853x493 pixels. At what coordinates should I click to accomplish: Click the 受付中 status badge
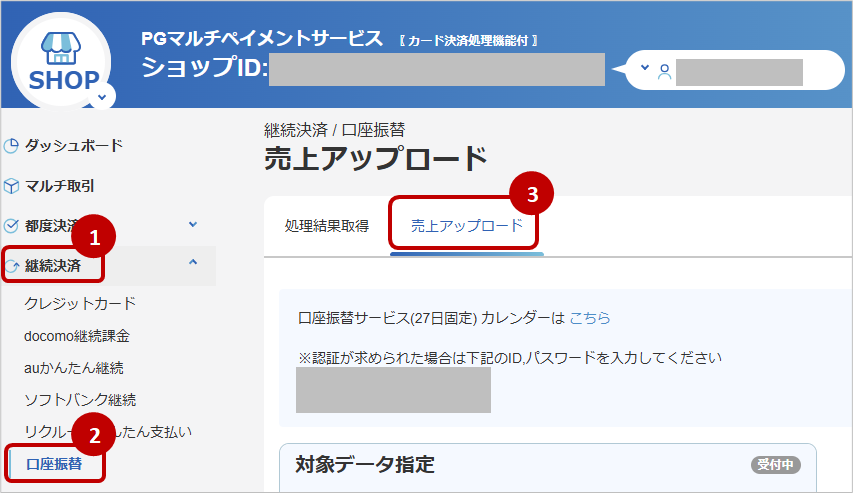coord(776,465)
